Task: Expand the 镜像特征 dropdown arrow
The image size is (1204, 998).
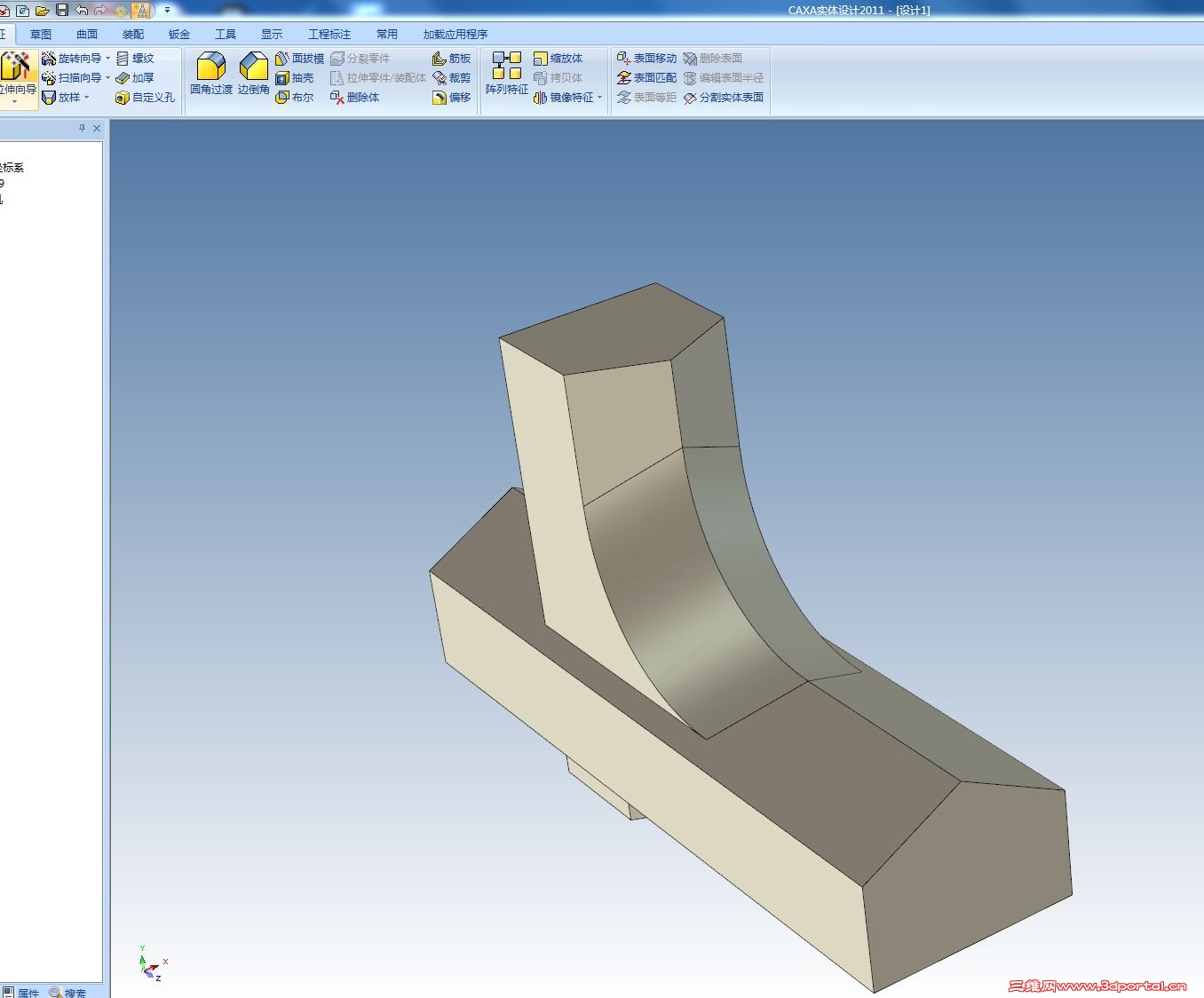Action: click(600, 98)
